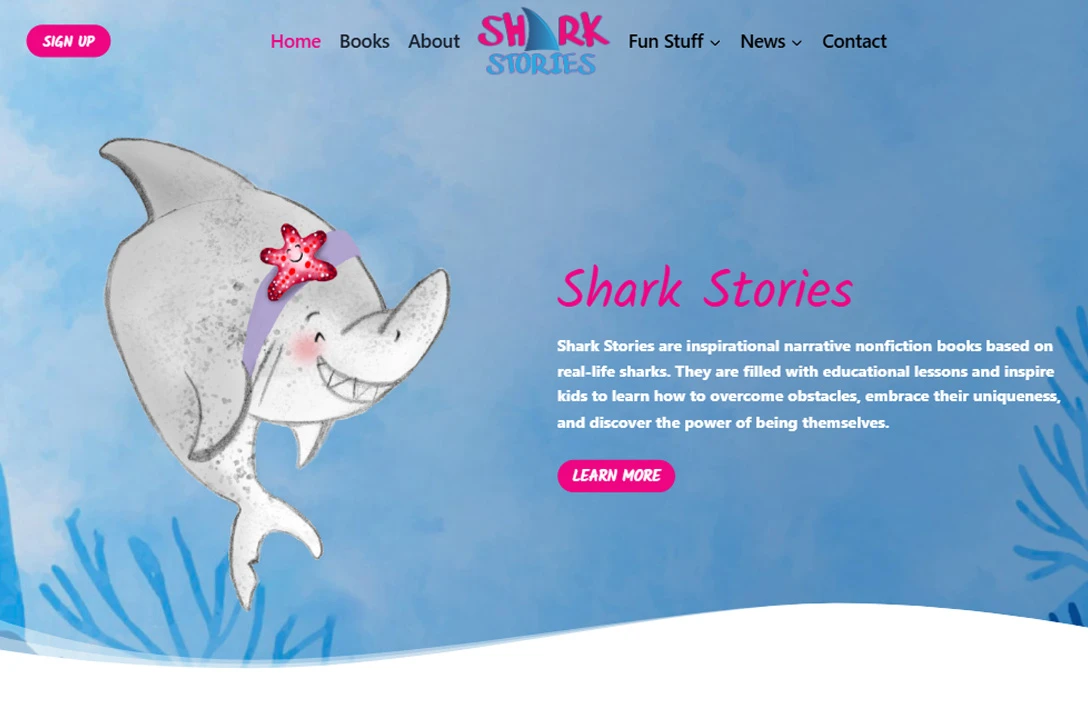Open the Books page

[364, 42]
